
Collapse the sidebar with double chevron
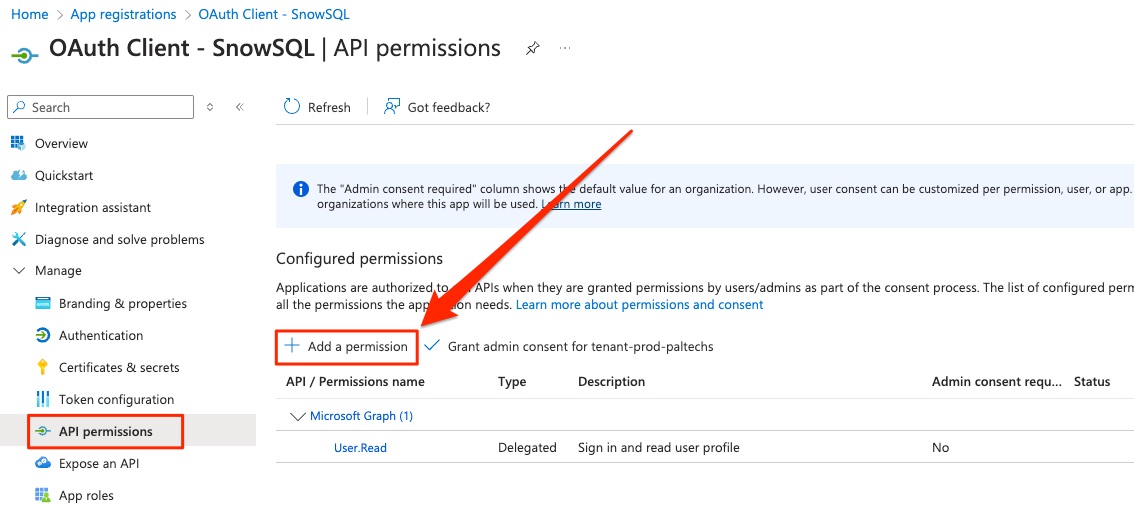(239, 107)
